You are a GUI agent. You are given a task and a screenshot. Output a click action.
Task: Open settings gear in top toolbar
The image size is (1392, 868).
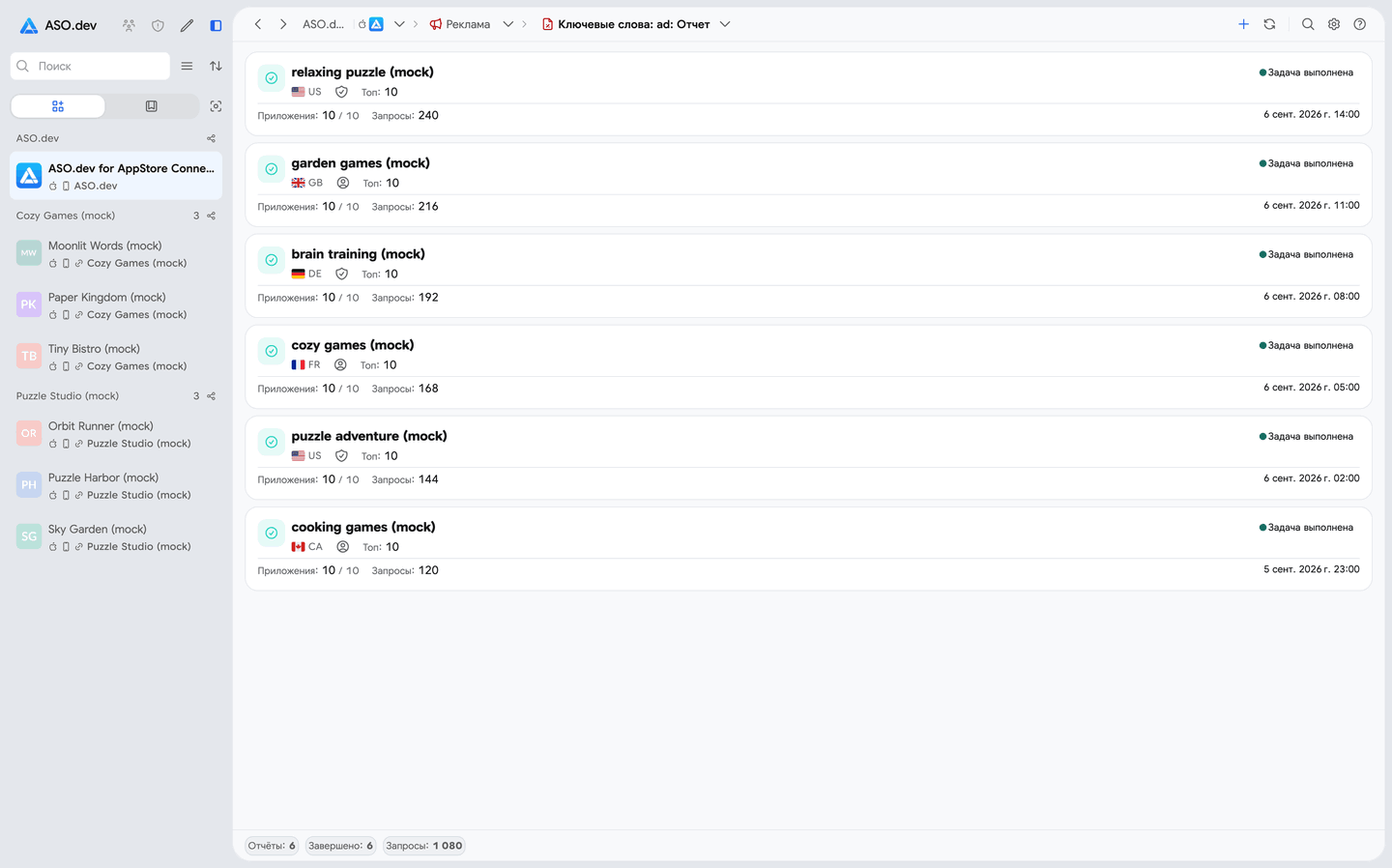tap(1334, 24)
